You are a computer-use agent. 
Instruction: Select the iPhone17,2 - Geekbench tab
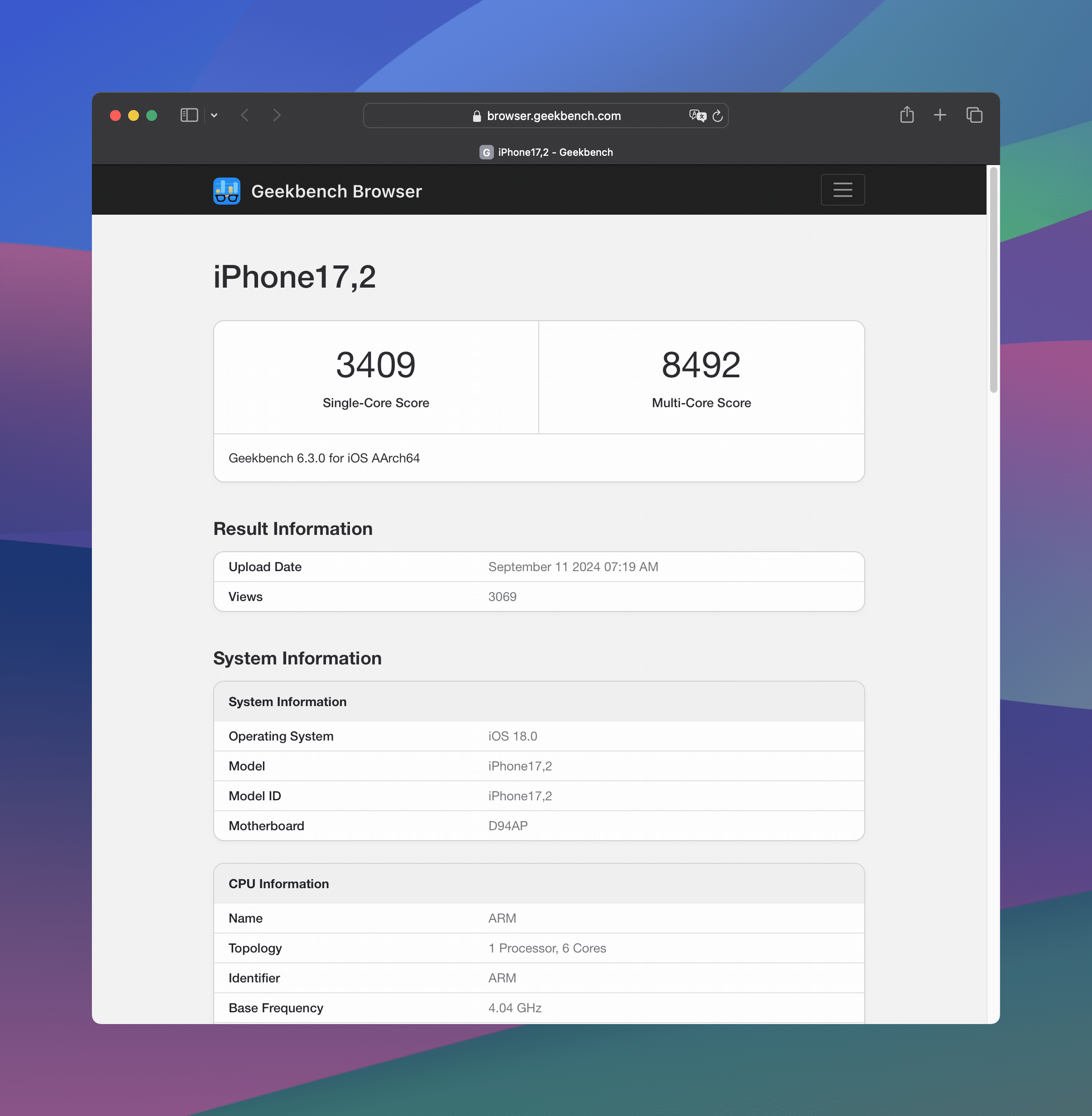(546, 152)
